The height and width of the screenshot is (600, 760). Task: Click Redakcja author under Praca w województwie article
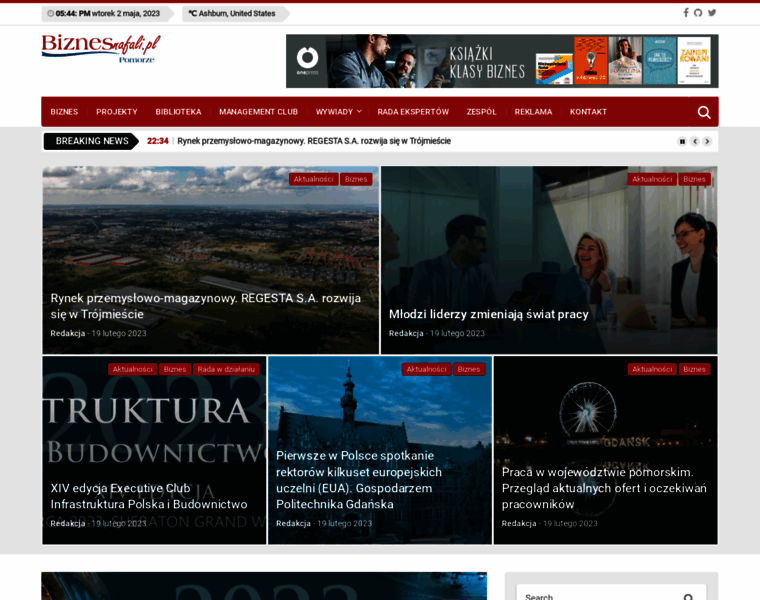tap(519, 523)
